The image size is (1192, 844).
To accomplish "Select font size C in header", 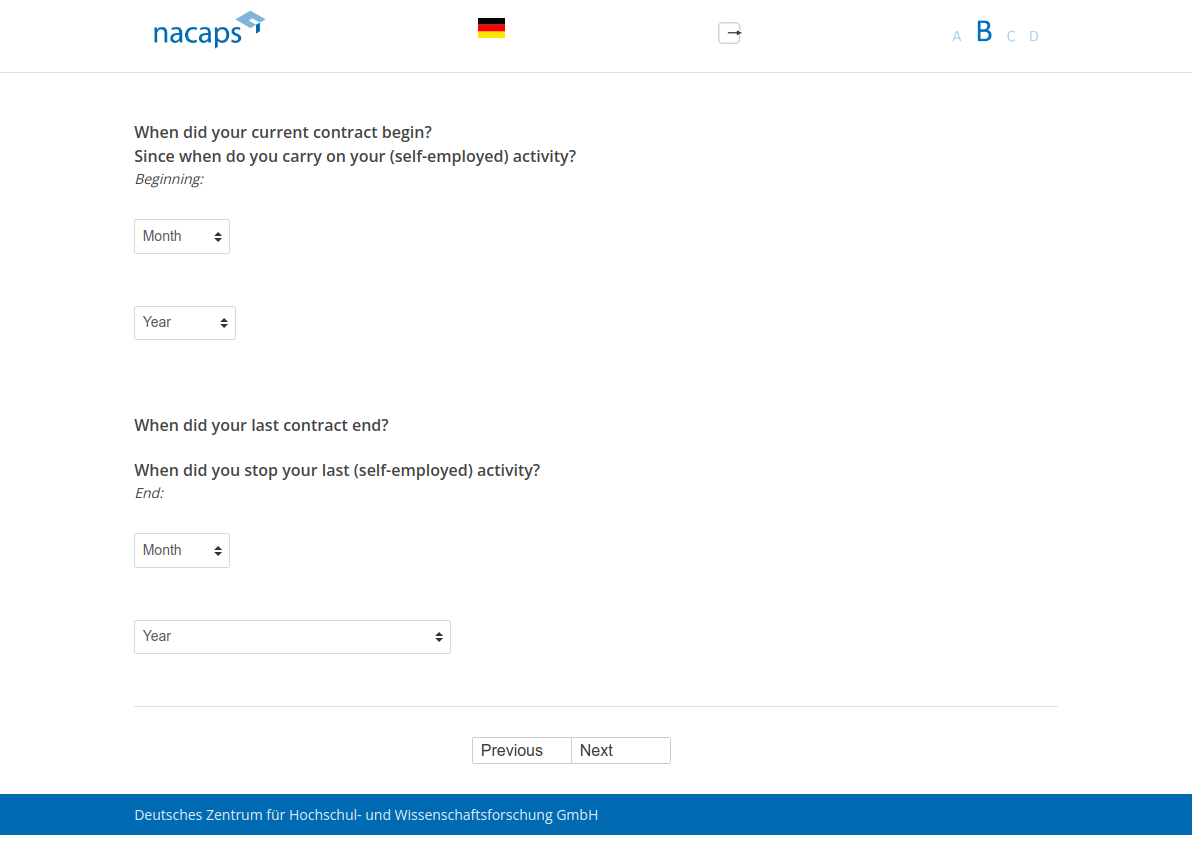I will pyautogui.click(x=1011, y=37).
